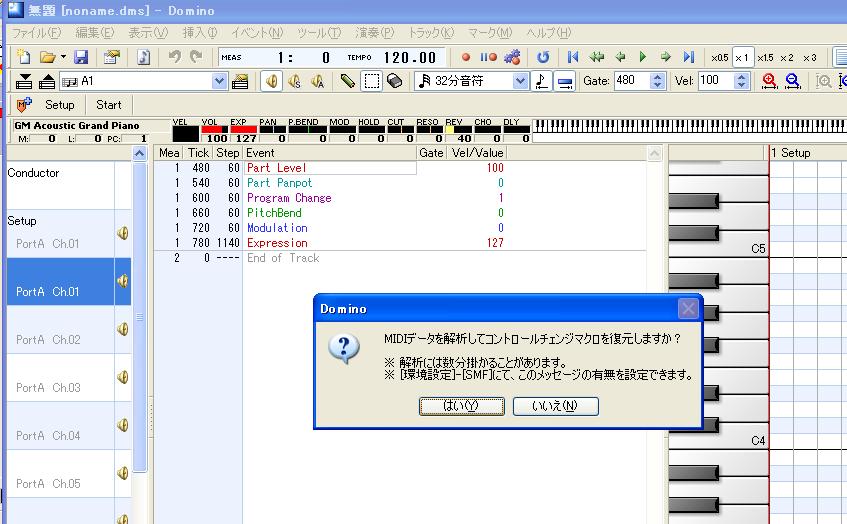Mute the Setup PortA Ch.01 track speaker

tap(123, 233)
